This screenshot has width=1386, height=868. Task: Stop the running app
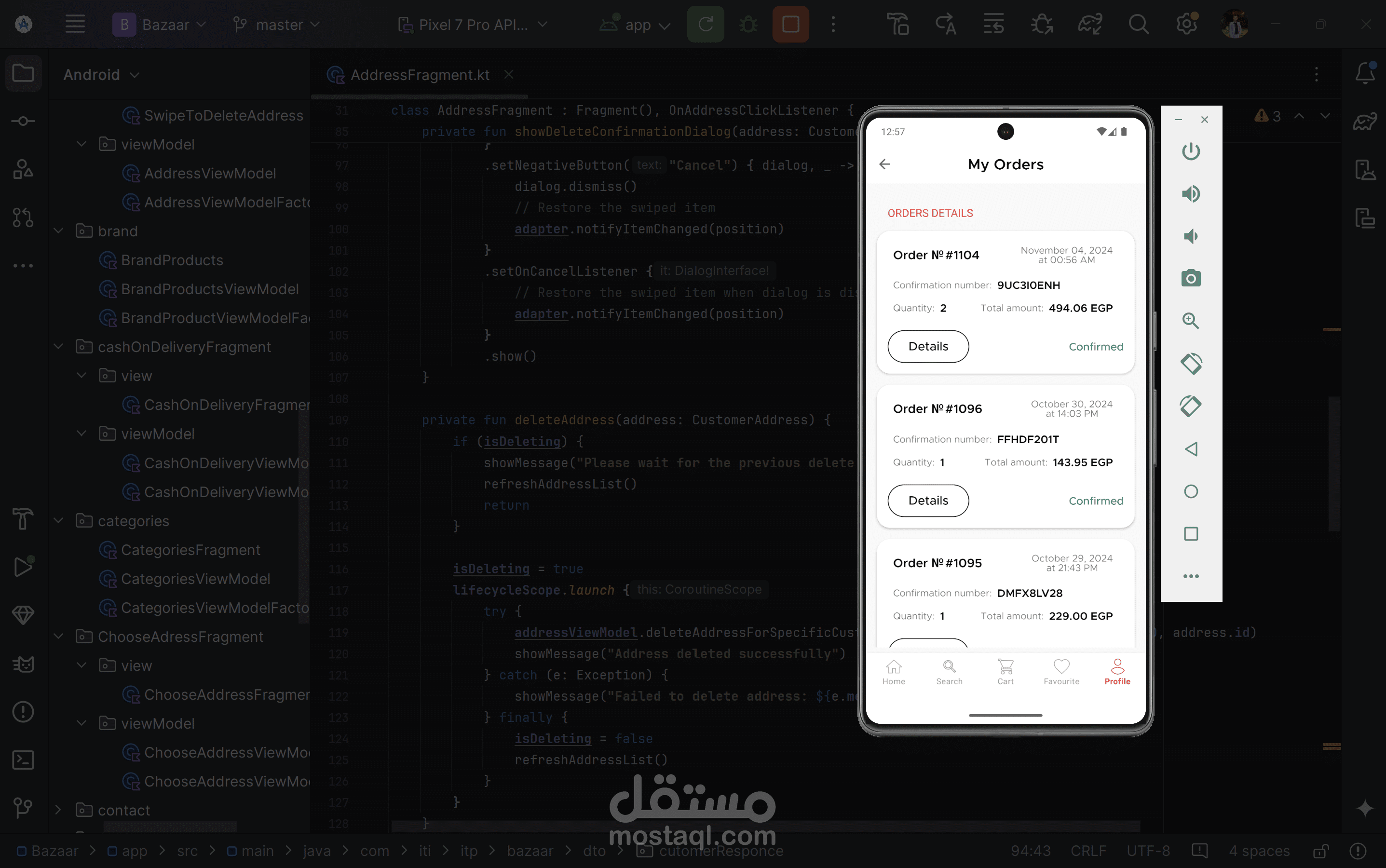(x=790, y=25)
